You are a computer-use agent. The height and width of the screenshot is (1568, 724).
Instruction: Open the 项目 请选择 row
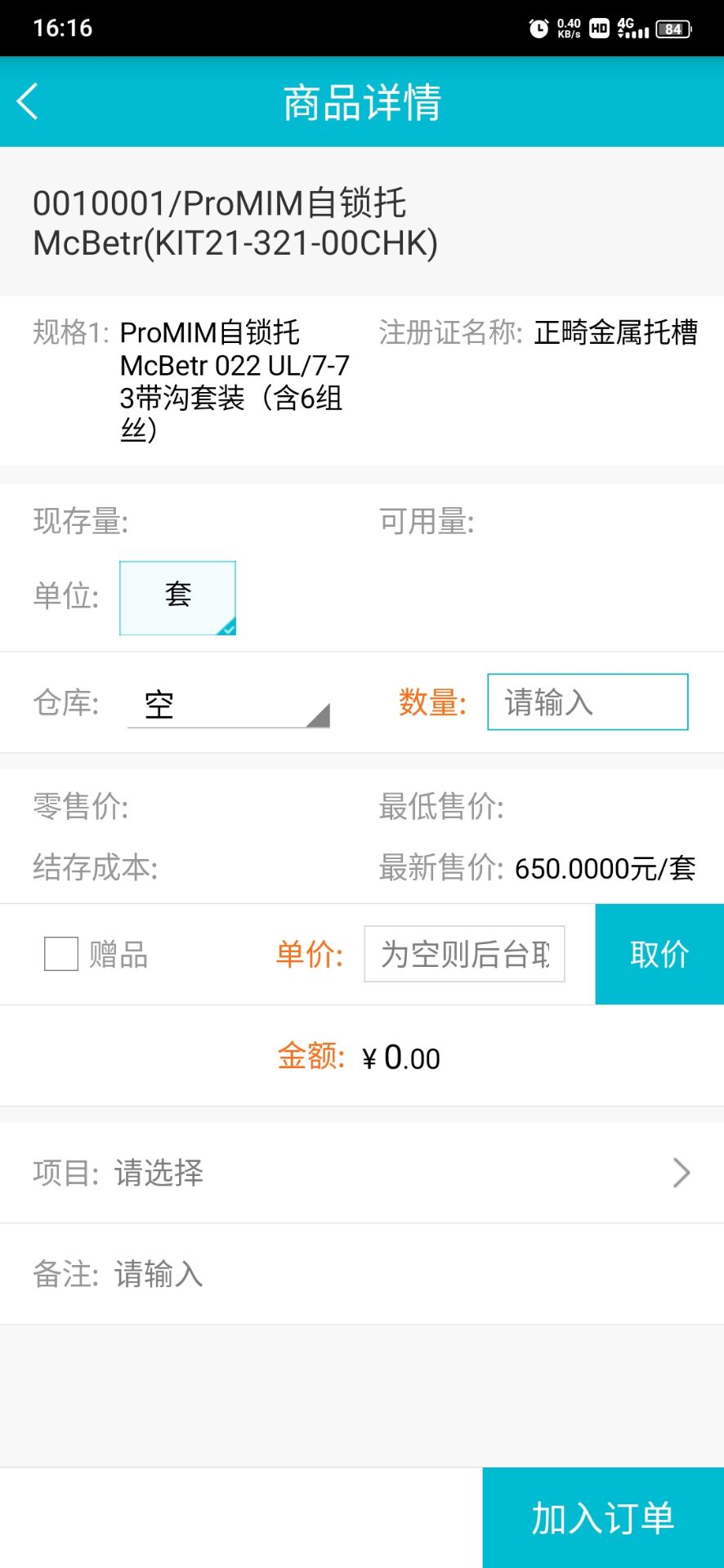click(362, 1173)
